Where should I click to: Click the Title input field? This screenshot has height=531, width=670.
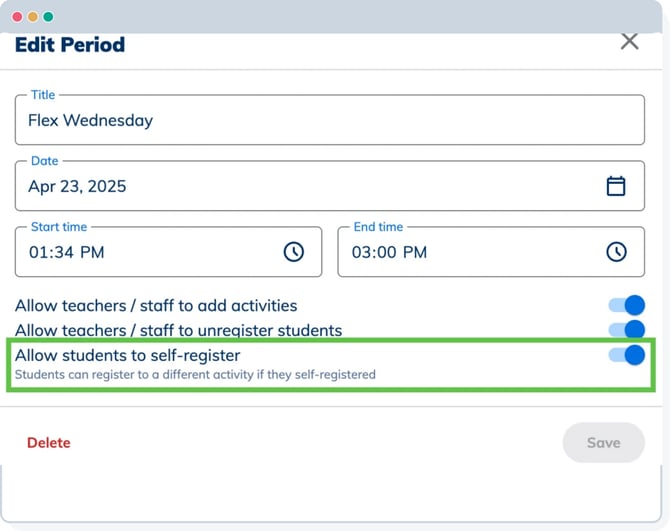[328, 121]
